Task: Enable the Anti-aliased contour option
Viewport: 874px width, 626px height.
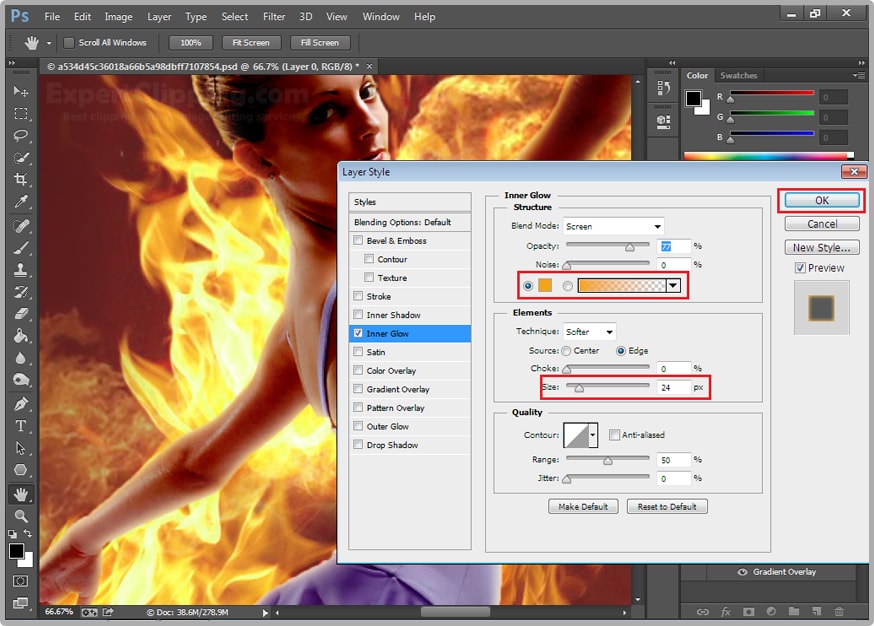Action: click(614, 435)
